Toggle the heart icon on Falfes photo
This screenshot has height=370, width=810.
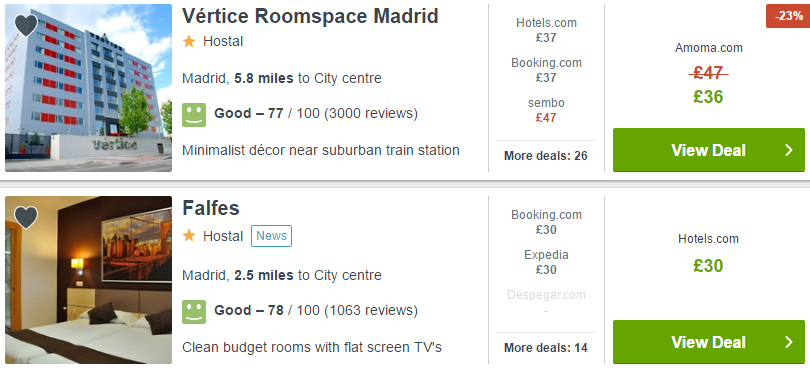coord(26,218)
